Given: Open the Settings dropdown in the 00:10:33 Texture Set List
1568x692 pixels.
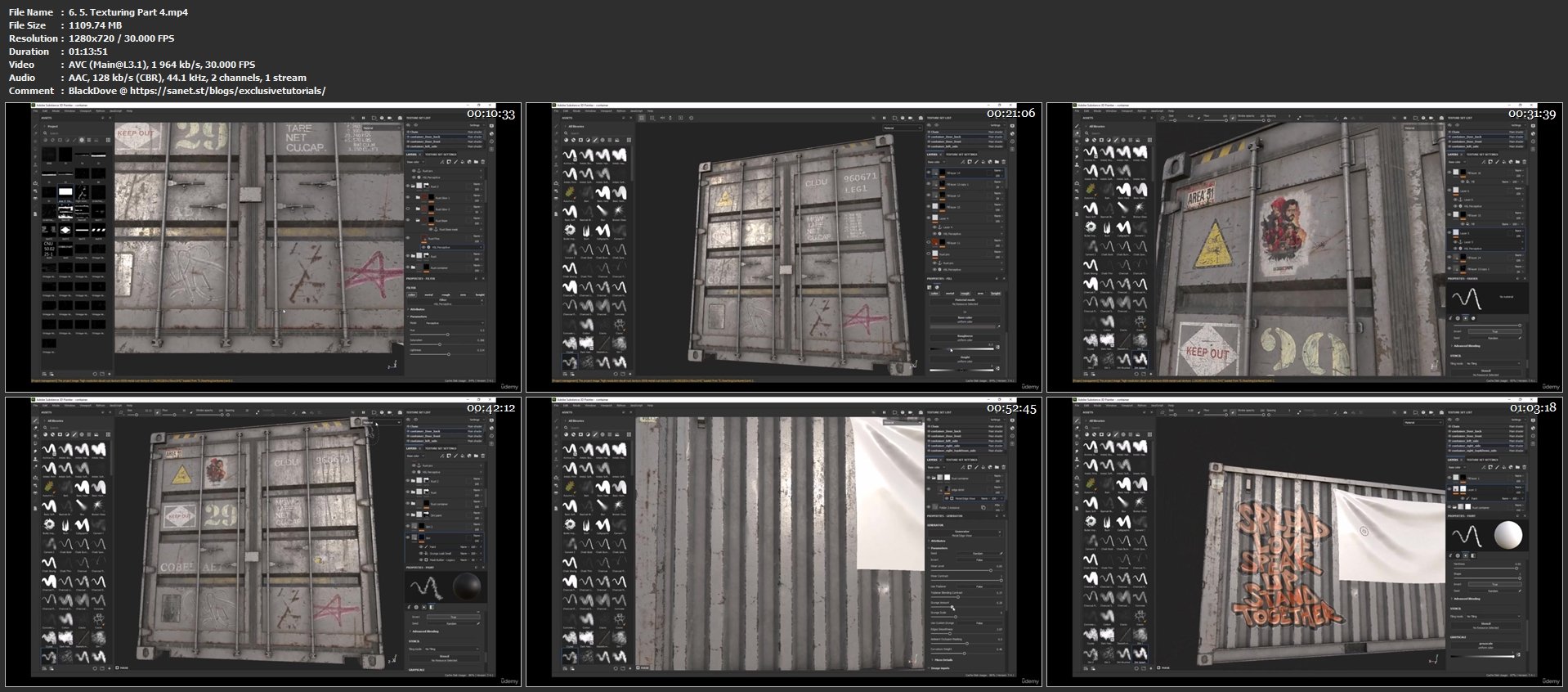Looking at the screenshot, I should (477, 125).
